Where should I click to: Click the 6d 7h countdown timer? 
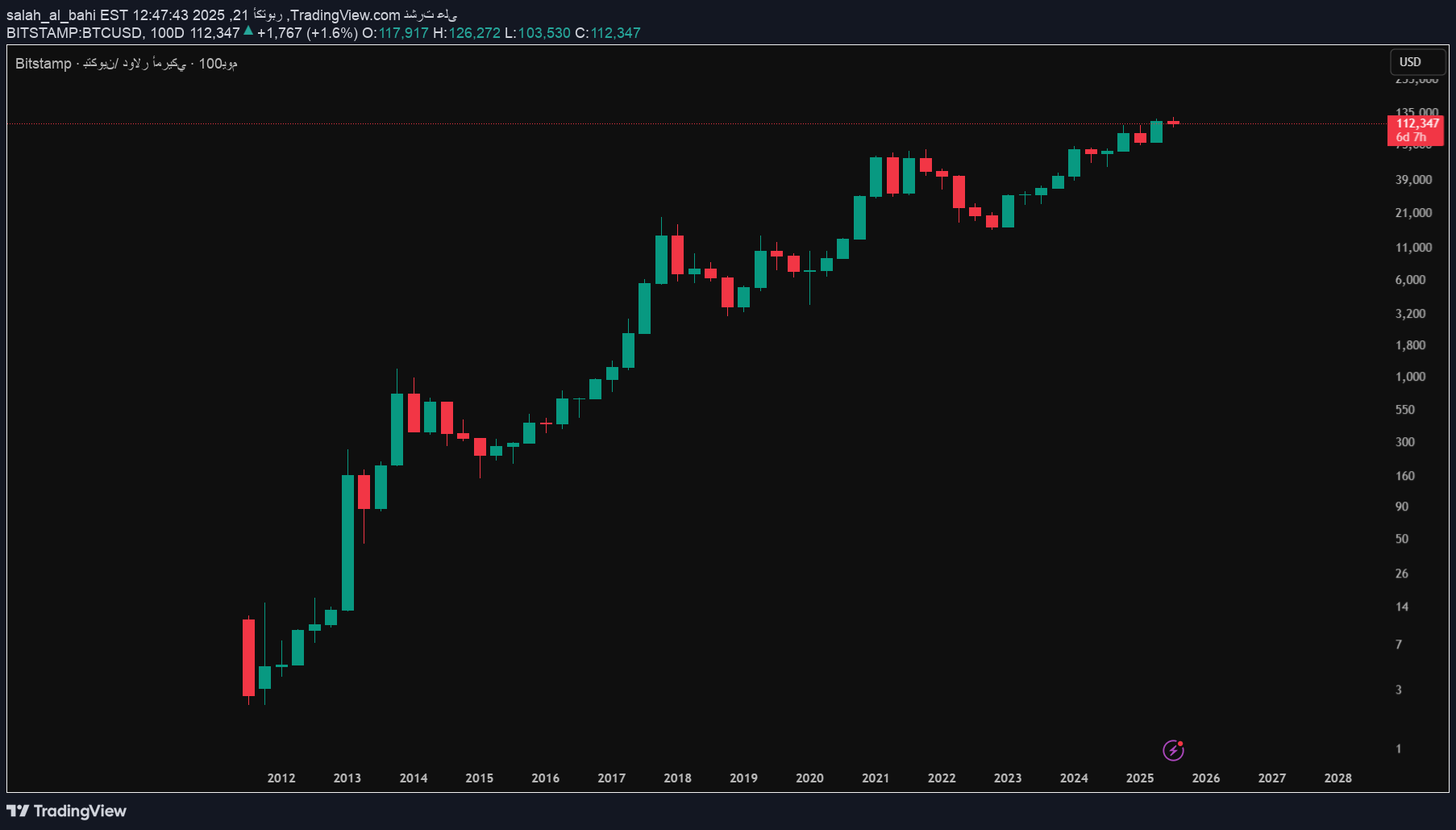tap(1412, 138)
